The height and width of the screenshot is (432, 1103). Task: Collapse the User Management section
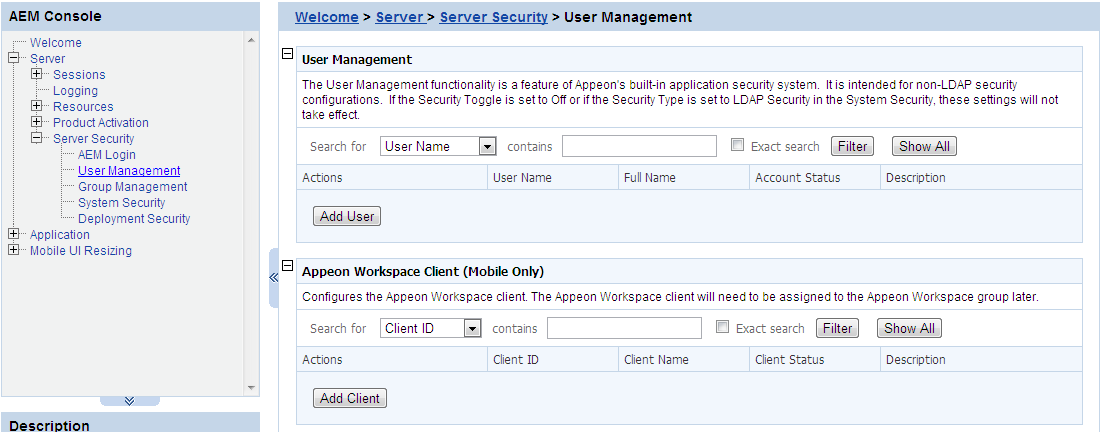[x=287, y=53]
